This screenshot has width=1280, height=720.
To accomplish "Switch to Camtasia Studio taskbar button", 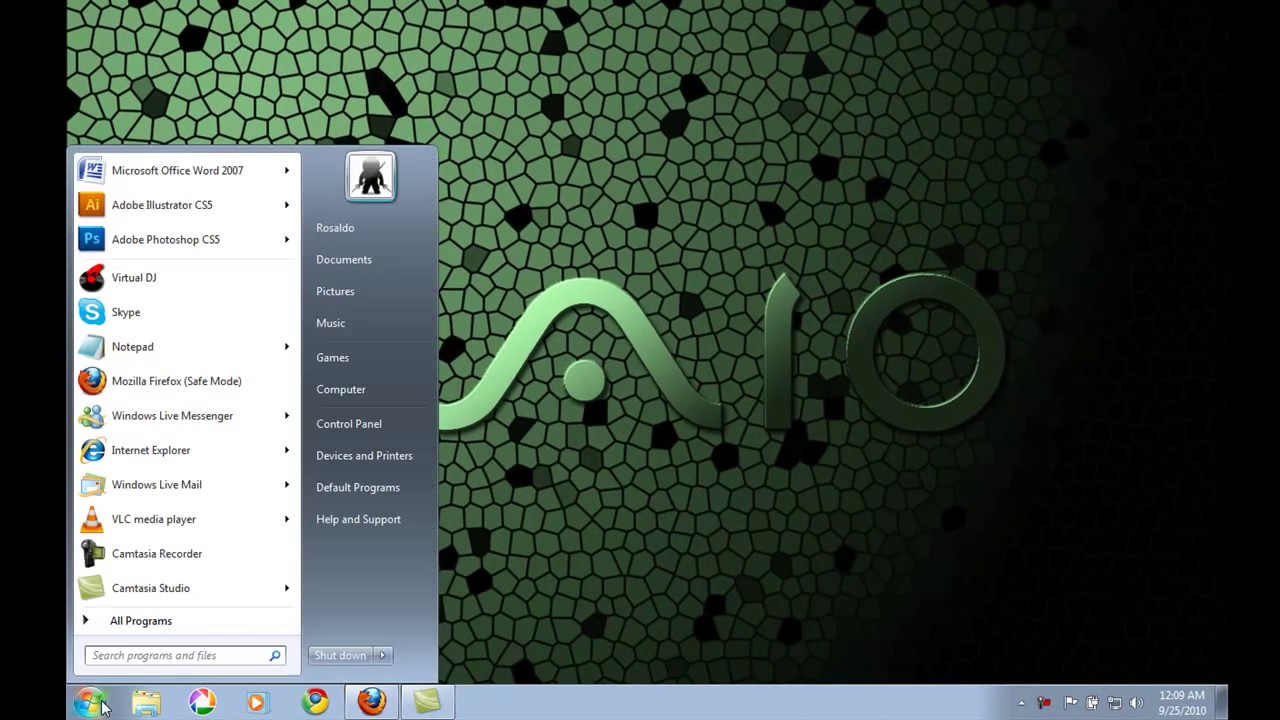I will pos(428,703).
